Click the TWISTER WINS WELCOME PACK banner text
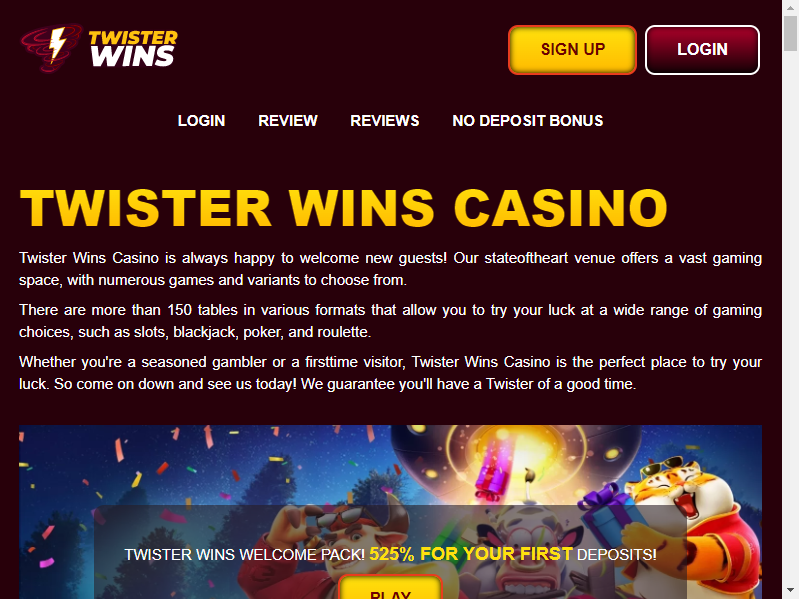This screenshot has height=599, width=799. pyautogui.click(x=245, y=555)
